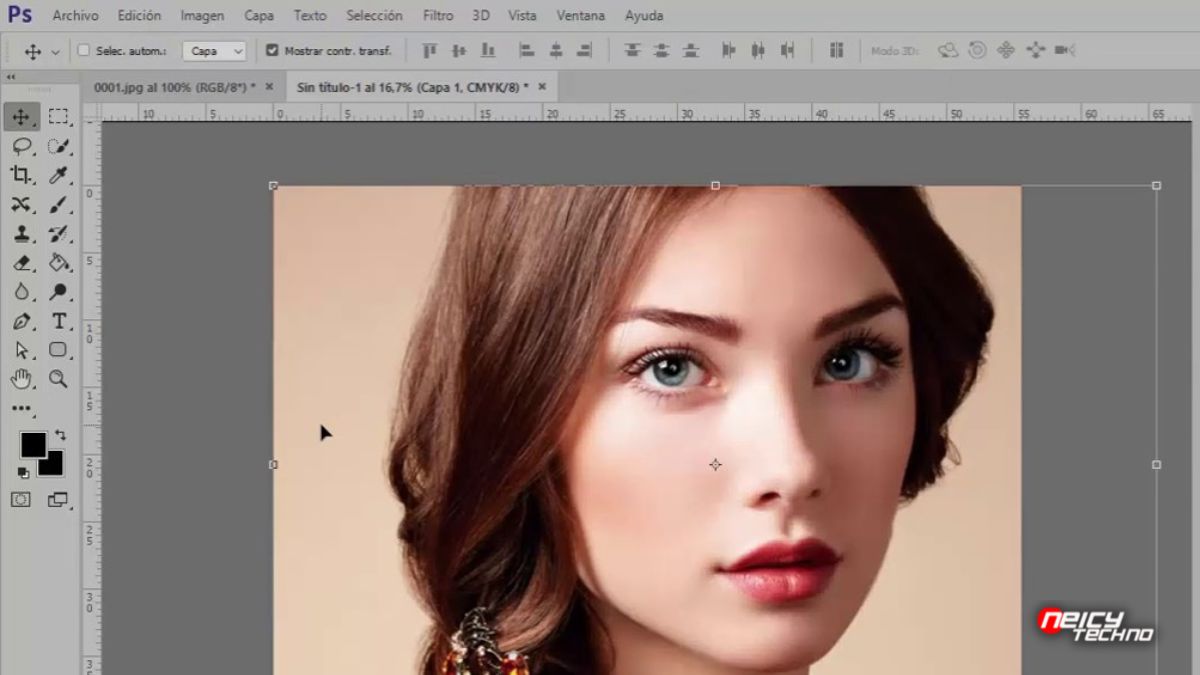
Task: Open the Edición menu
Action: (139, 16)
